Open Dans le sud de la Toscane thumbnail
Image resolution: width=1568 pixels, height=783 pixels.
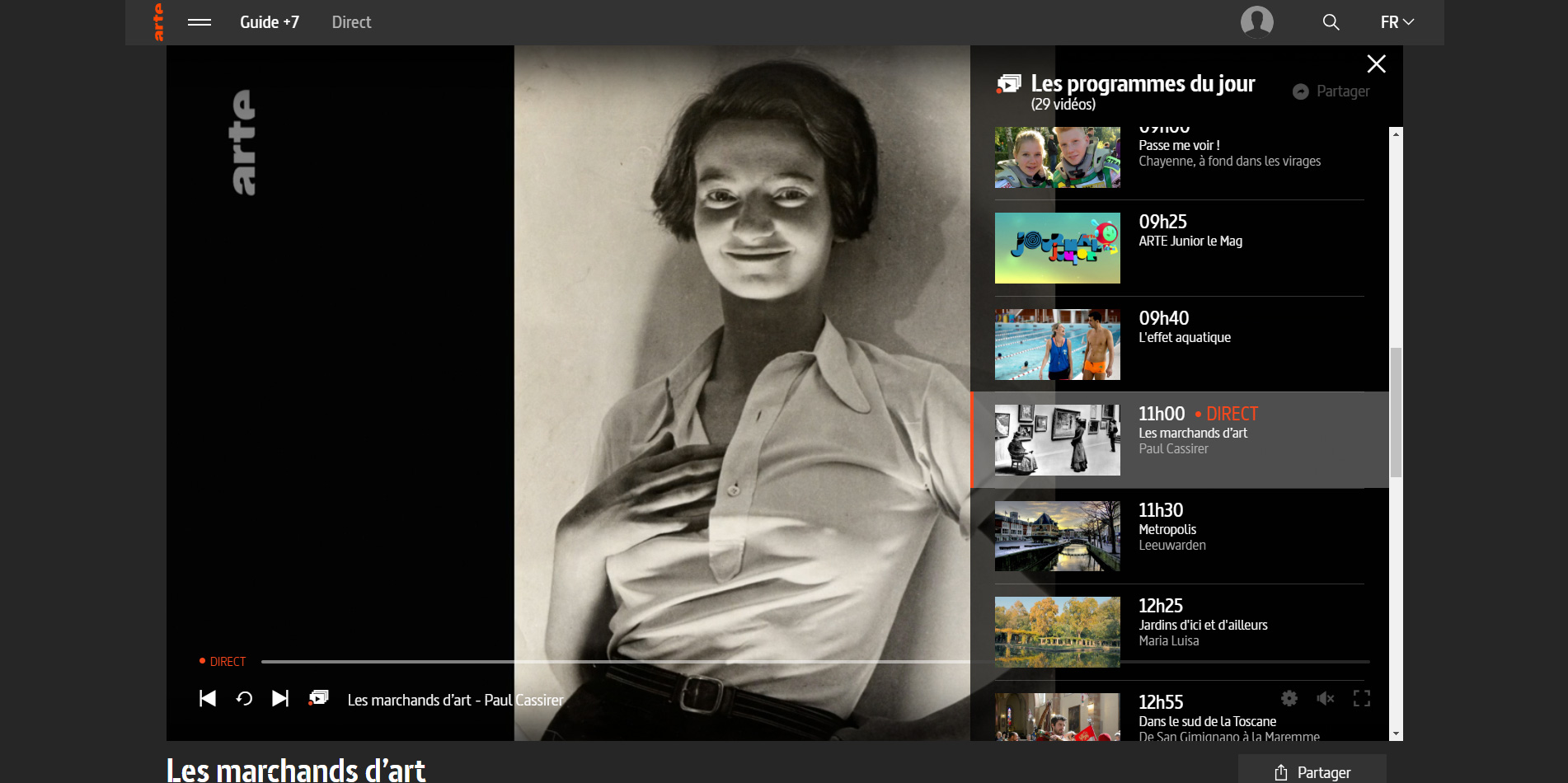click(x=1058, y=717)
